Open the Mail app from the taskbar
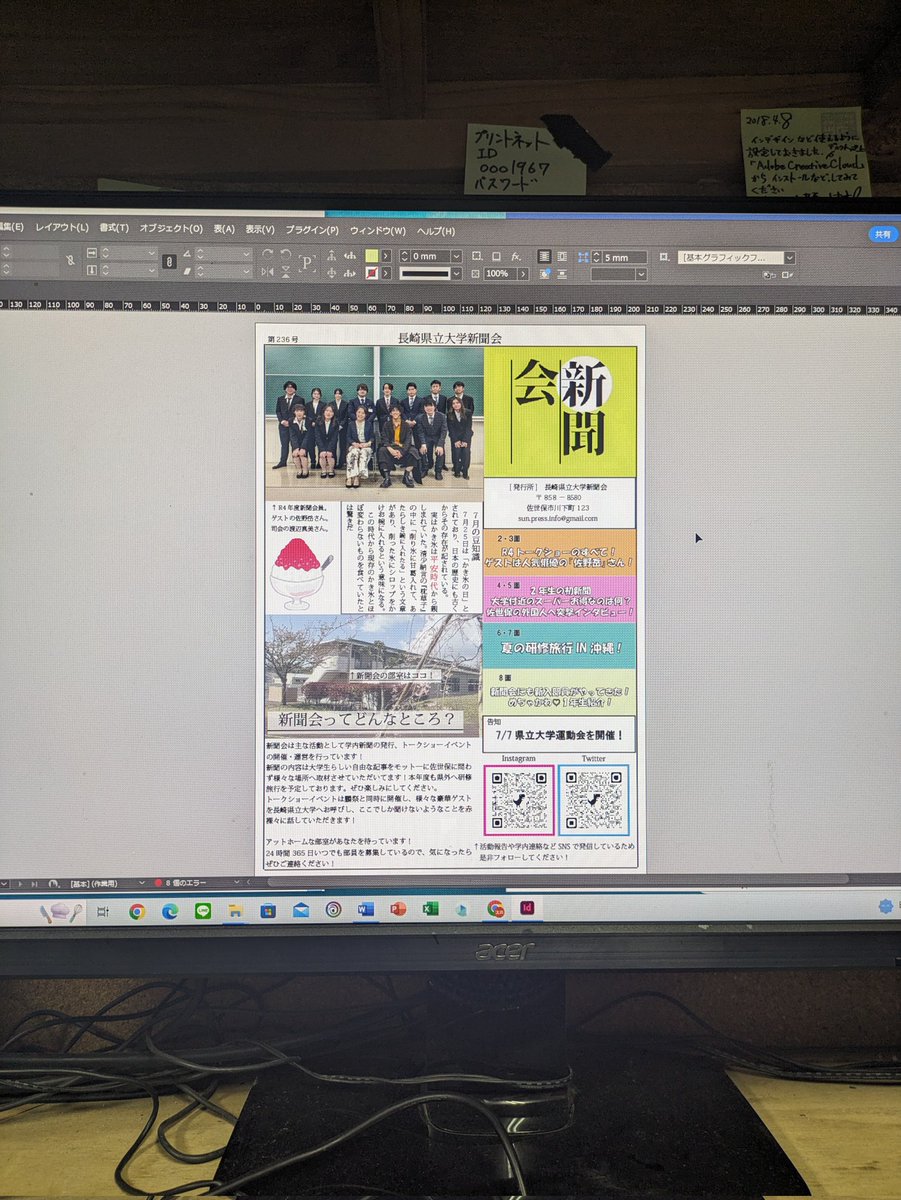This screenshot has height=1200, width=901. click(300, 910)
